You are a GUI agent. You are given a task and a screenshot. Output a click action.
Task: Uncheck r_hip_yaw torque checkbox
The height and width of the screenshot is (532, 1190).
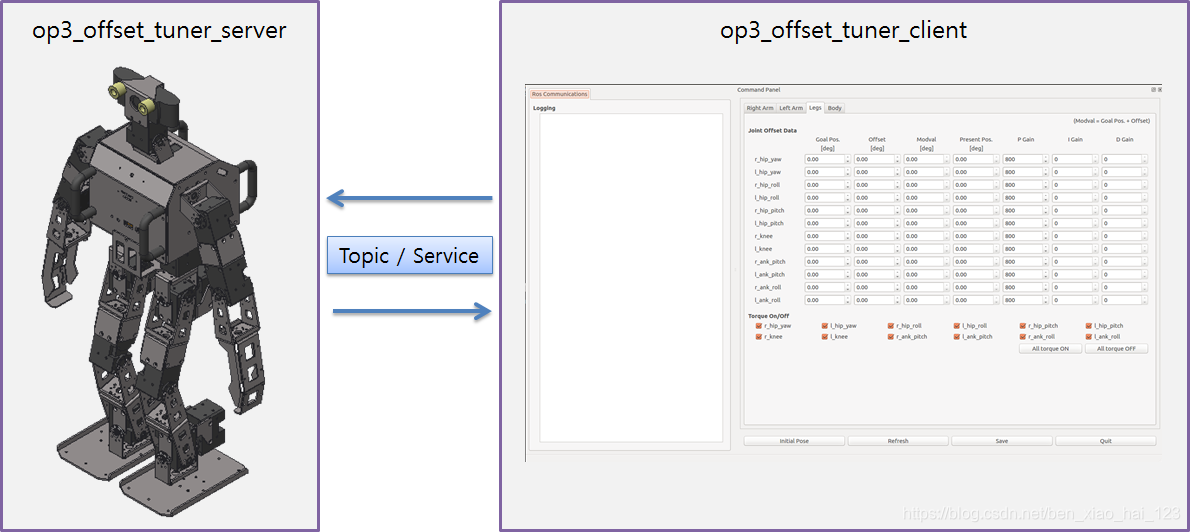[x=759, y=326]
